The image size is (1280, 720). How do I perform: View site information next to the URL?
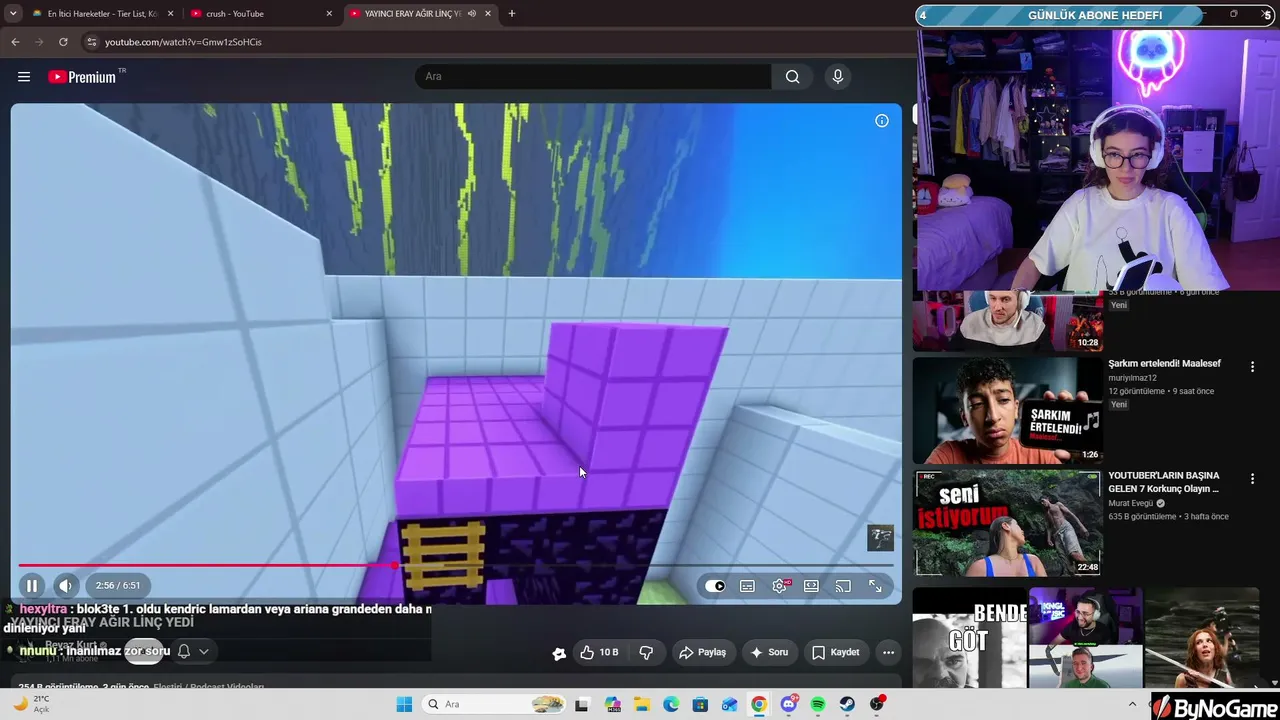click(x=91, y=42)
